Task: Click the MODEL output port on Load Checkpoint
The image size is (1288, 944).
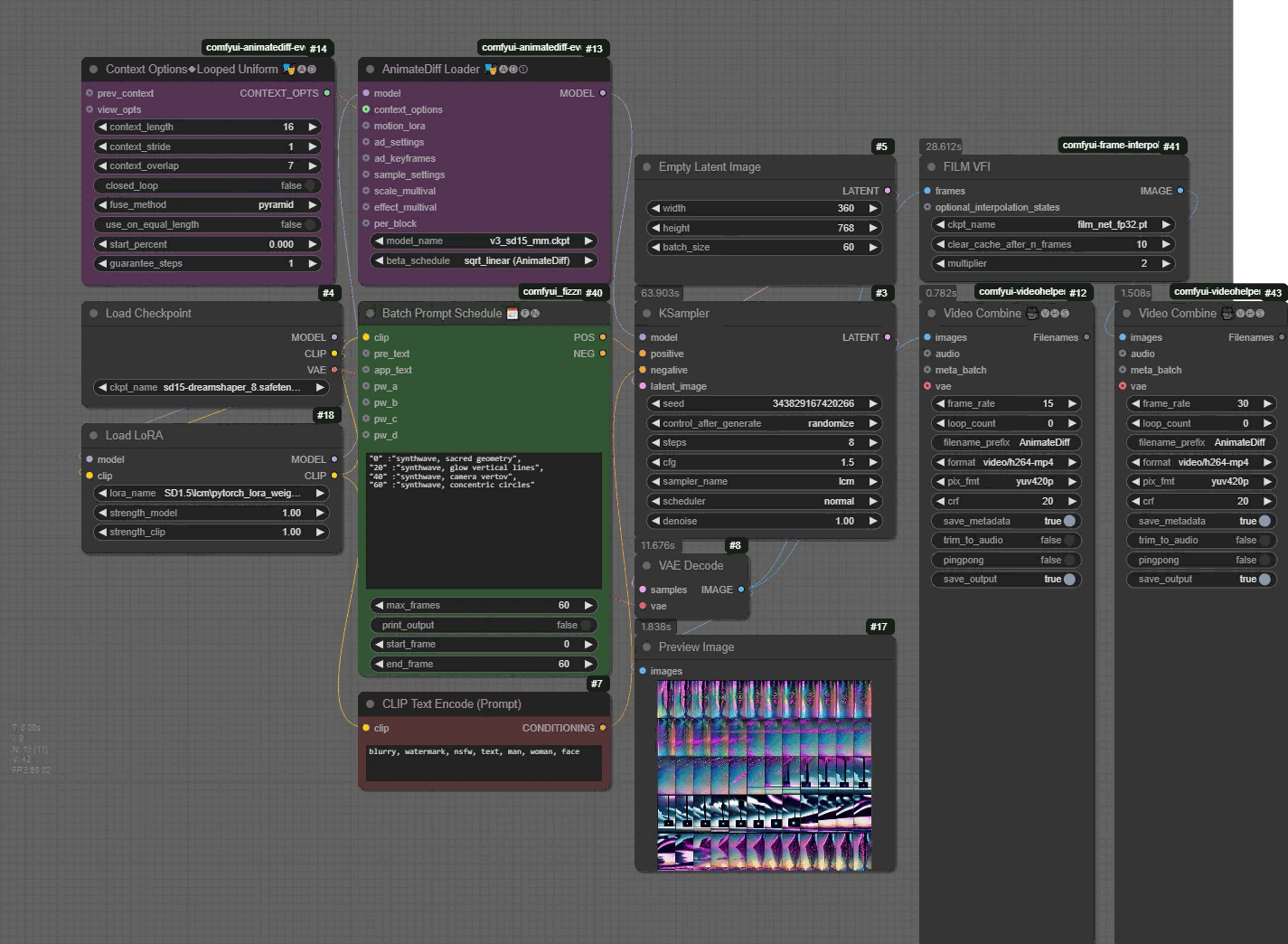Action: point(334,337)
